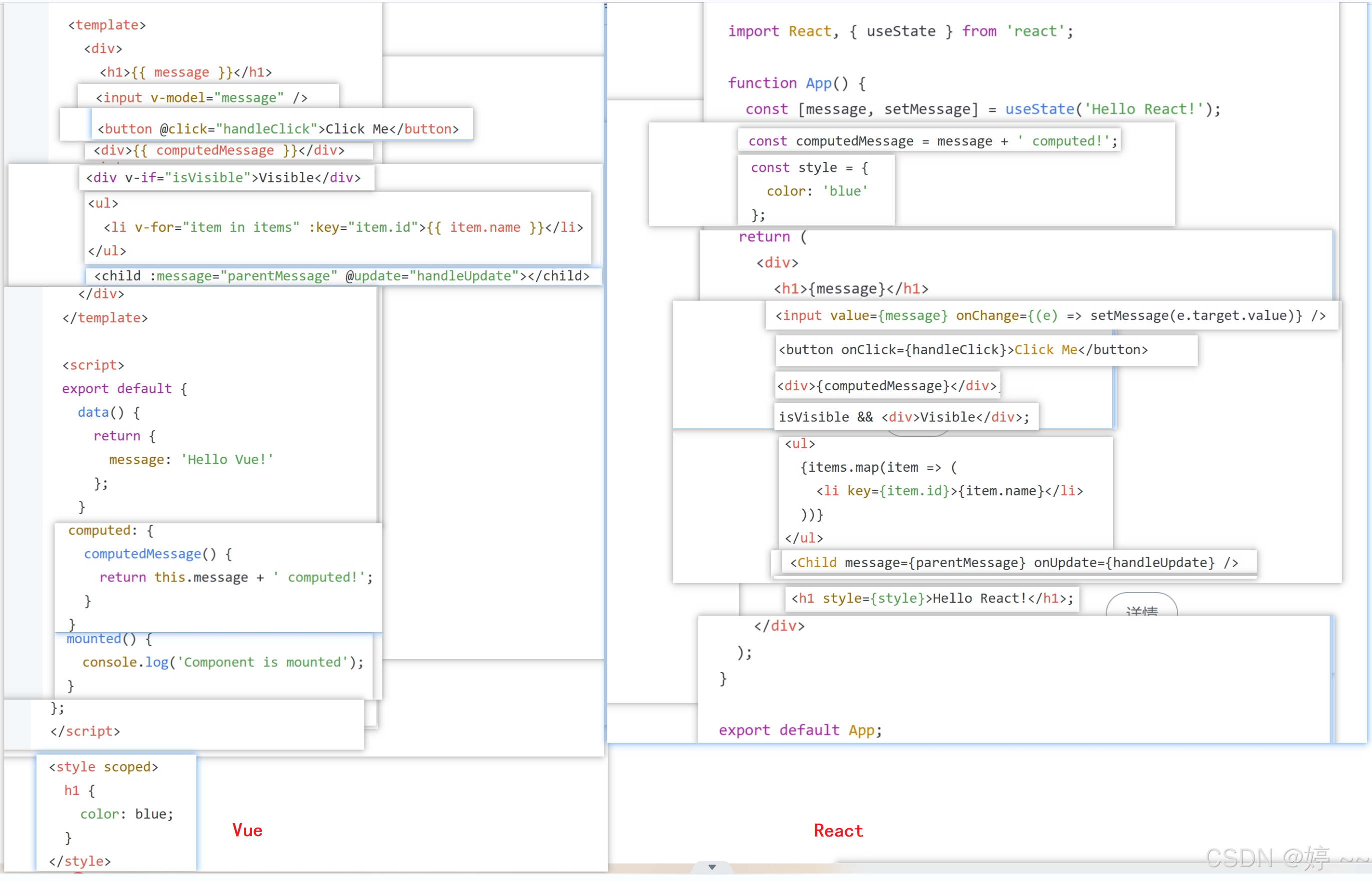Click the Vue button @click handleClick line
The height and width of the screenshot is (881, 1372).
coord(278,129)
